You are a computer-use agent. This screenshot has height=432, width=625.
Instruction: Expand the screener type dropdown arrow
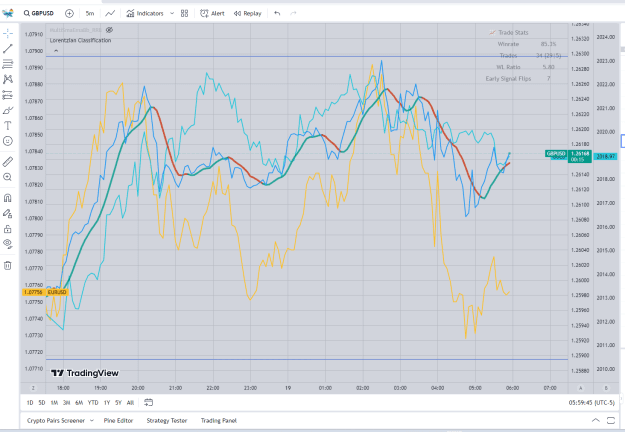(92, 420)
